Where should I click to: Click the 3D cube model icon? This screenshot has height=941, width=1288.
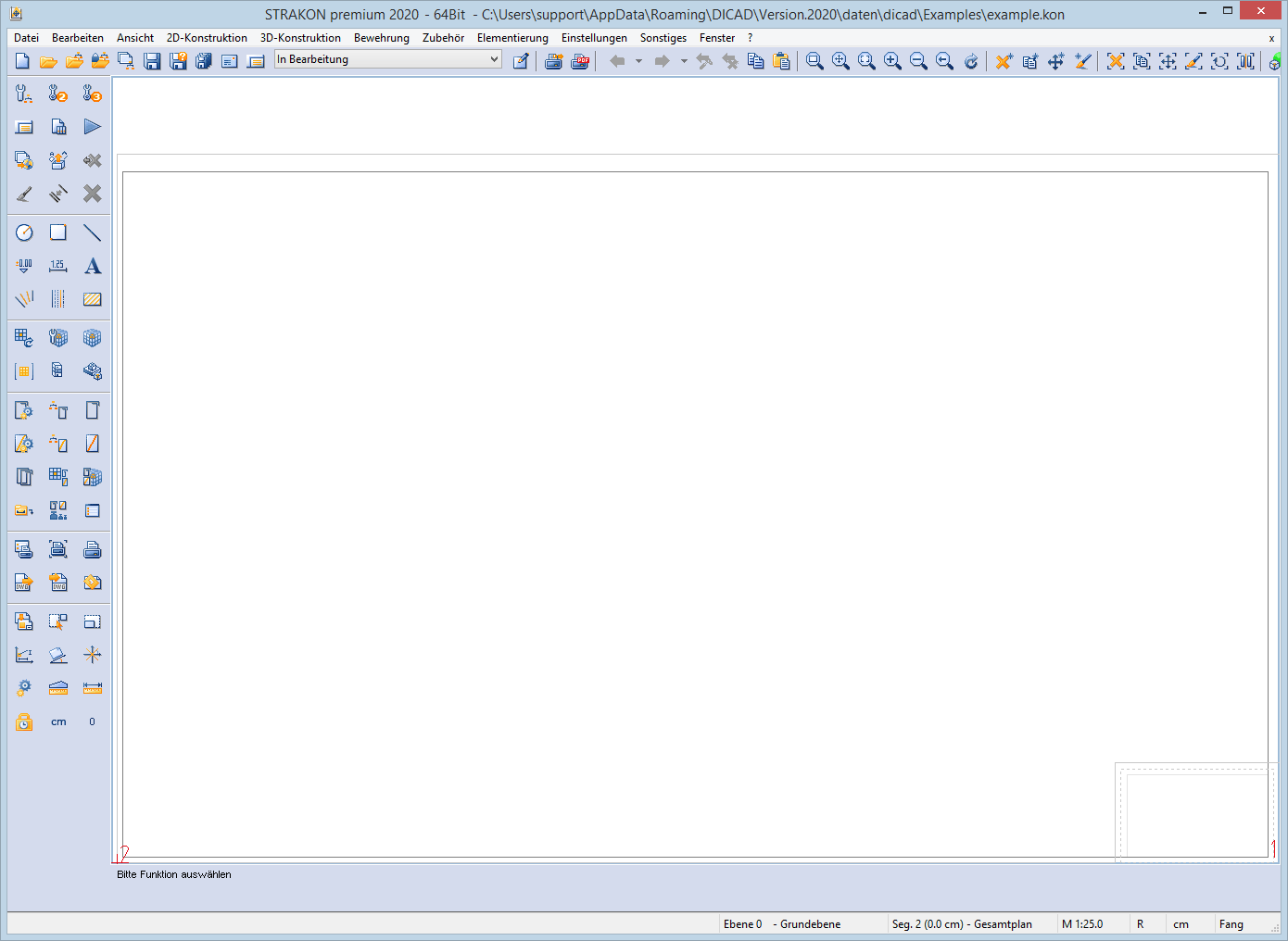92,338
